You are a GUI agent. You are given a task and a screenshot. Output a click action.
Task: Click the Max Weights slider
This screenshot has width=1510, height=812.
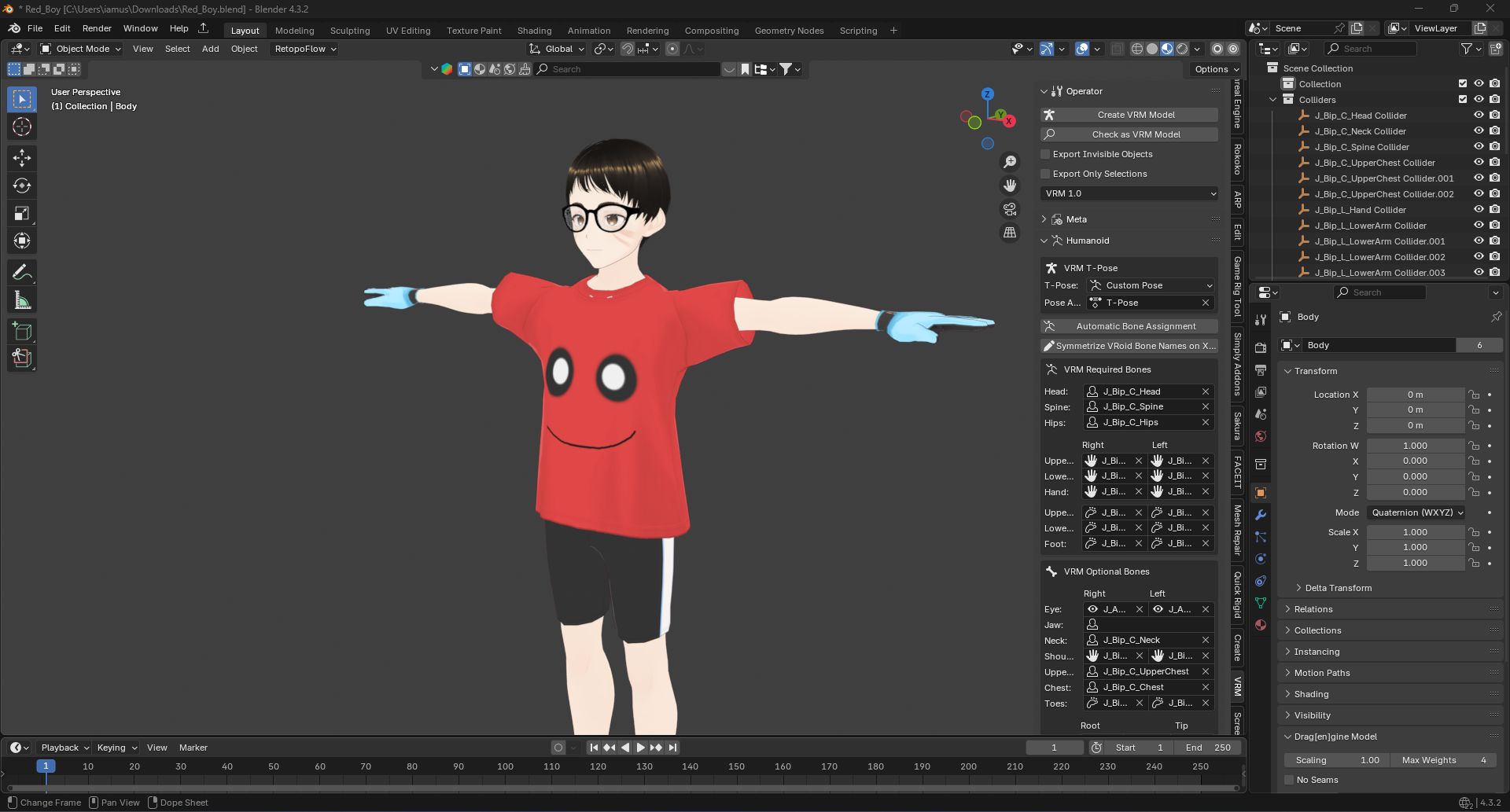(1439, 760)
